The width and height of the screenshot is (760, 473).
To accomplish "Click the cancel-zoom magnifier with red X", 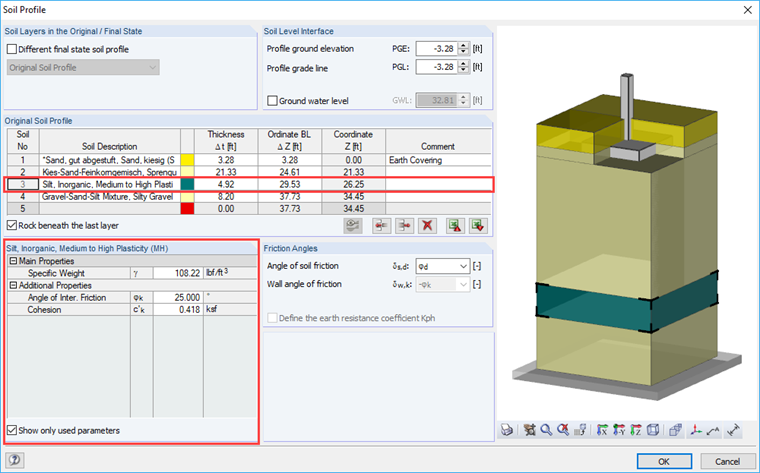I will point(563,430).
